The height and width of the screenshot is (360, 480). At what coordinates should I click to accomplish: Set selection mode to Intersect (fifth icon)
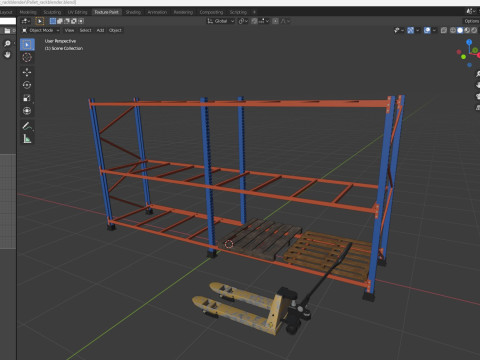[x=81, y=21]
